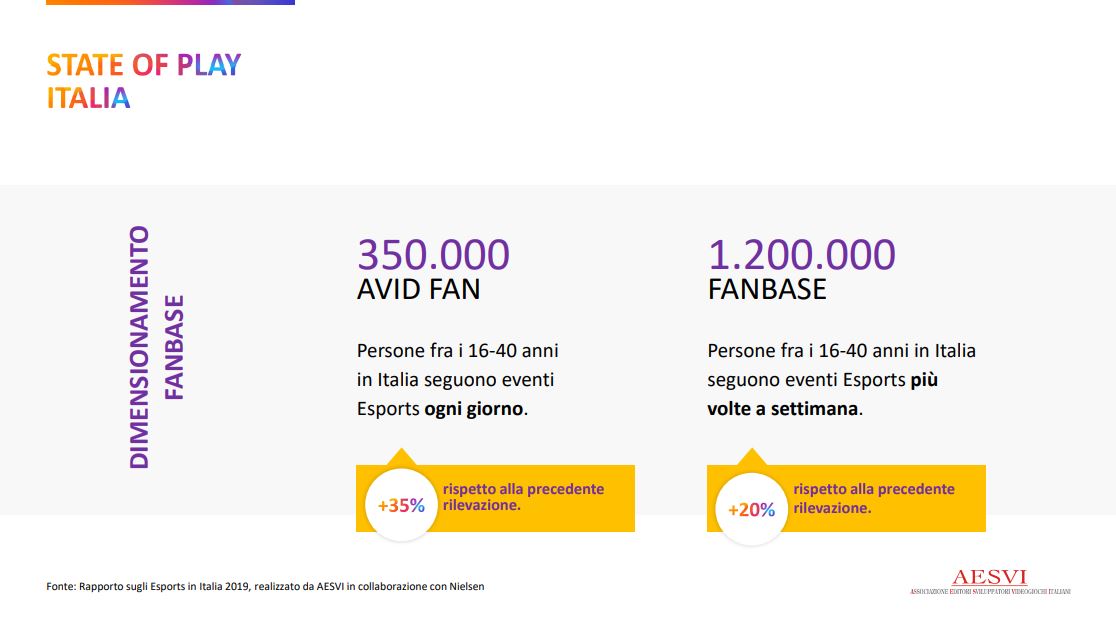Click the triangle pointer above left banner
The image size is (1116, 625).
pyautogui.click(x=401, y=457)
